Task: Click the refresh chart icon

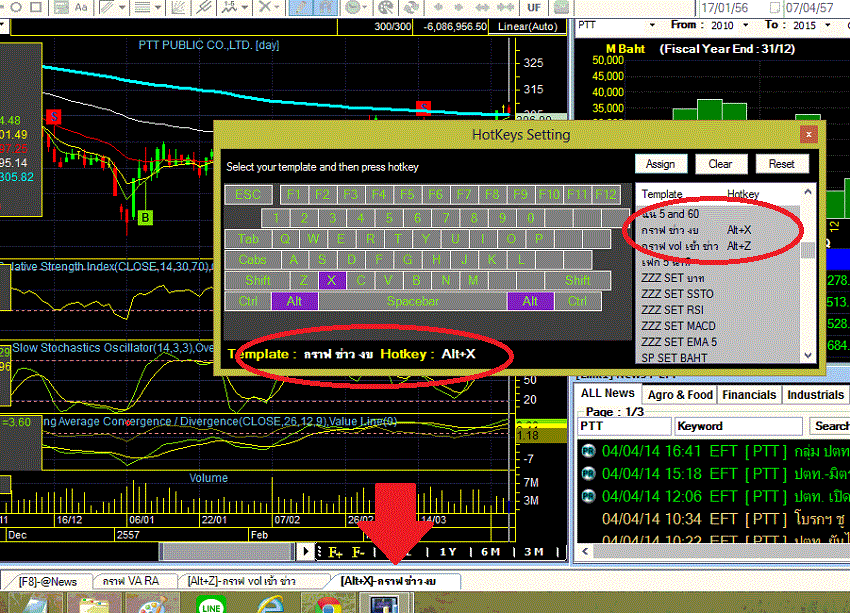Action: tap(411, 7)
